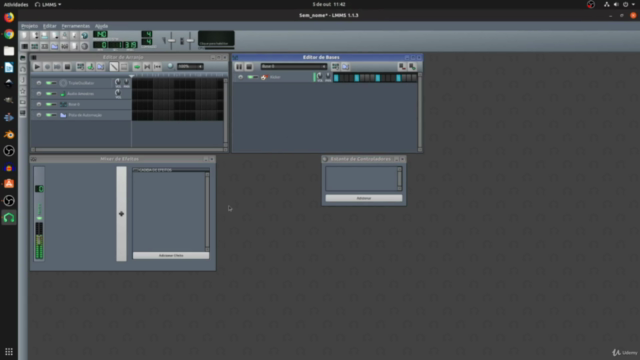Open the computer root sidebar browser

click(22, 112)
